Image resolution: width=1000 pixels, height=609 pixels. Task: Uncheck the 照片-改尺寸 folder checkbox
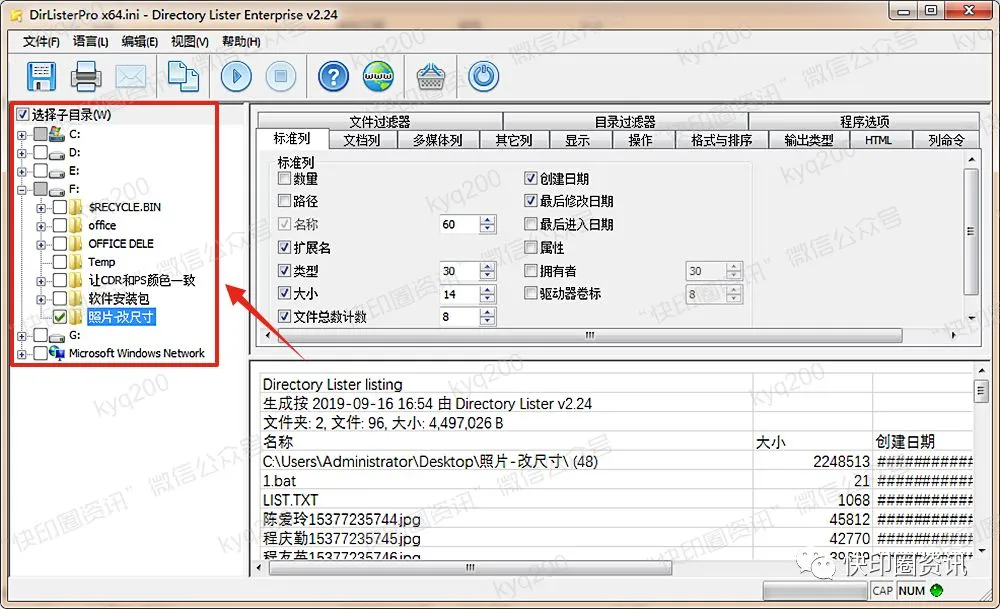tap(60, 317)
